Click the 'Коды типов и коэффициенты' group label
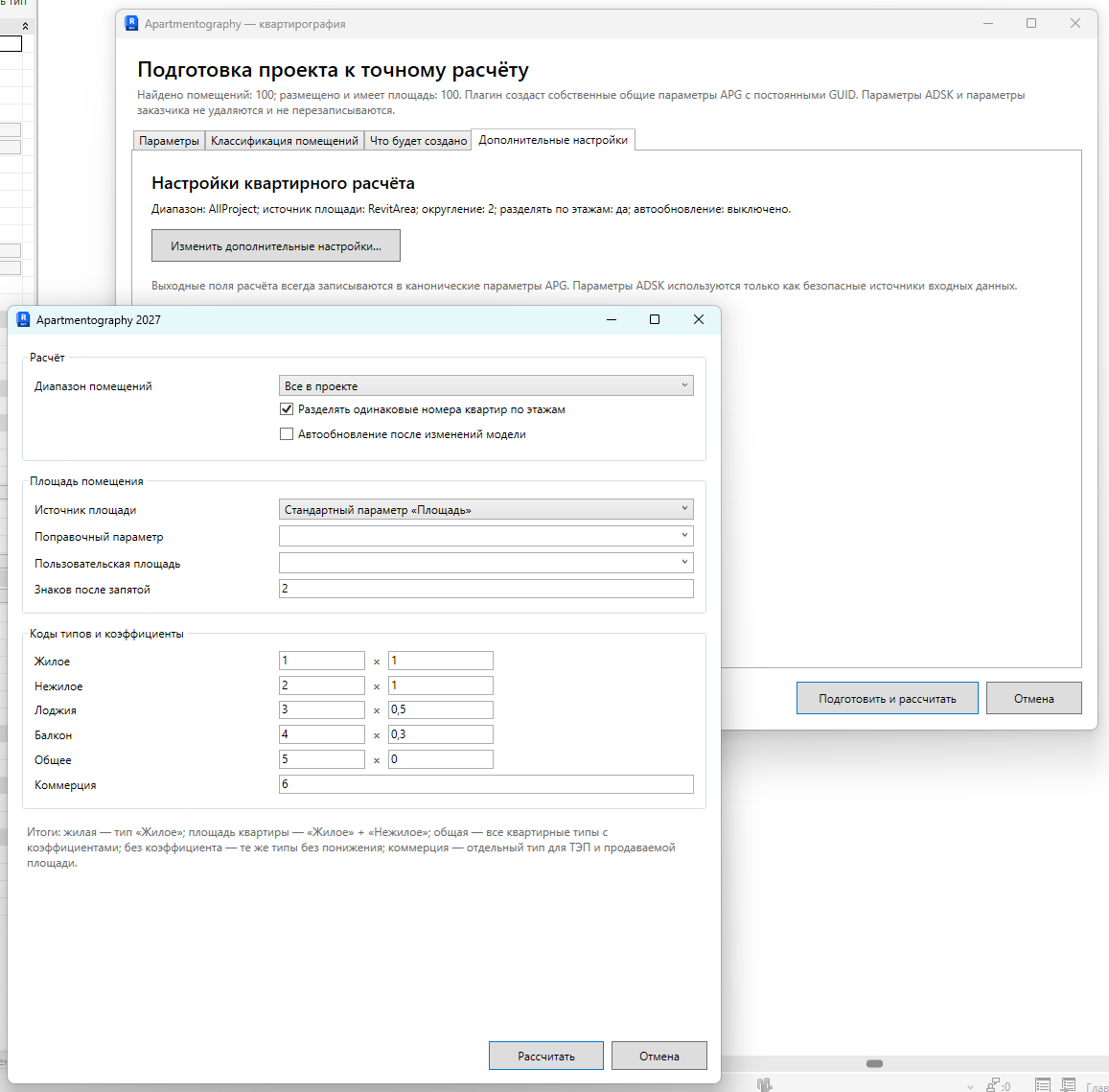 click(x=106, y=634)
